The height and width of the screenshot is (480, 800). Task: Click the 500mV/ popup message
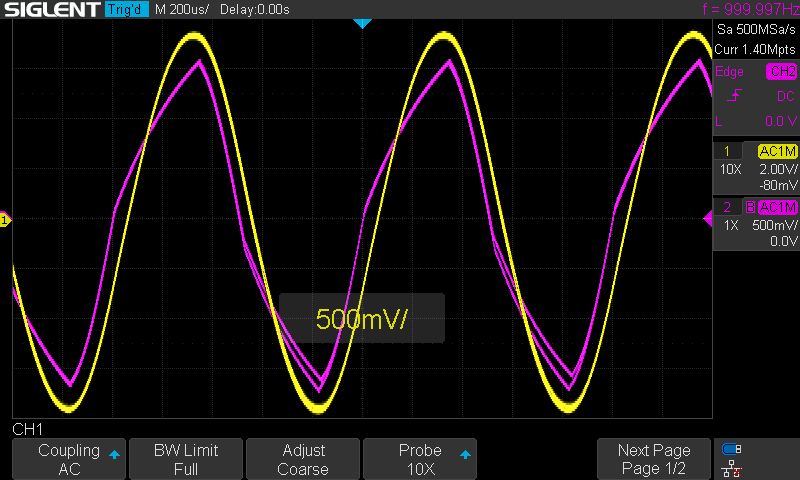(362, 318)
